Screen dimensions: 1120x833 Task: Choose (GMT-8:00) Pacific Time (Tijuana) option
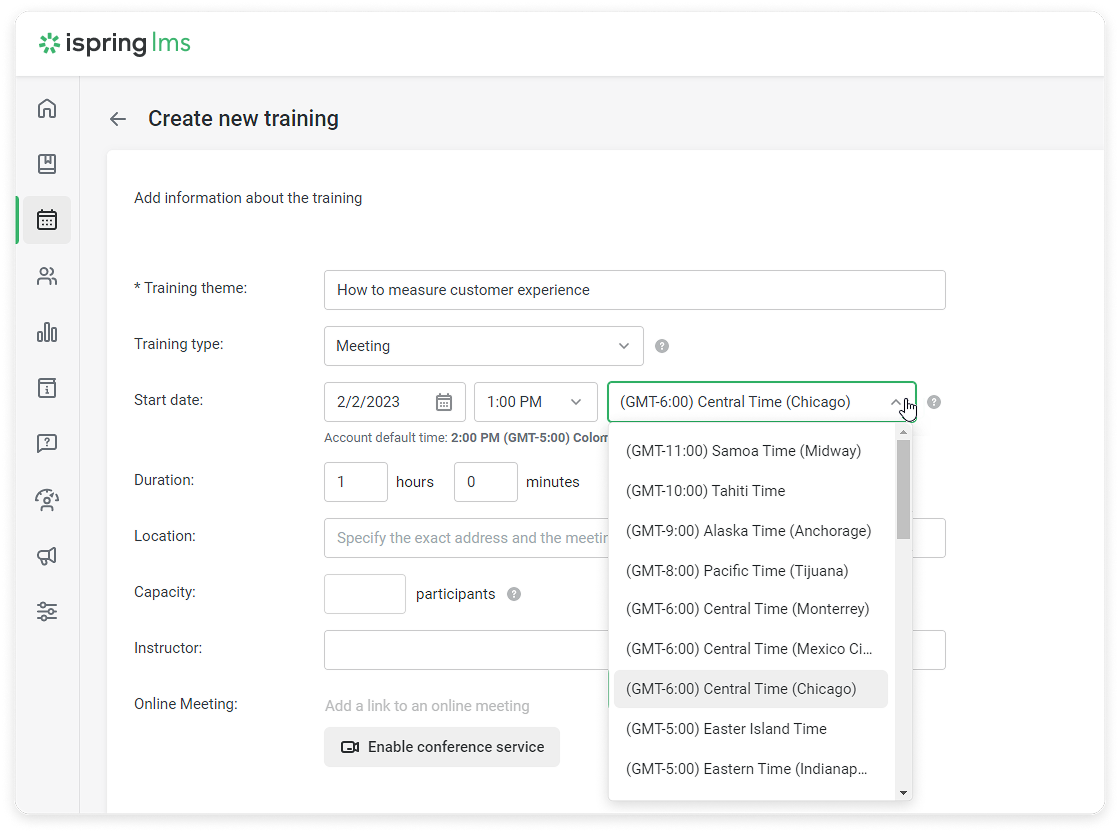[x=736, y=571]
